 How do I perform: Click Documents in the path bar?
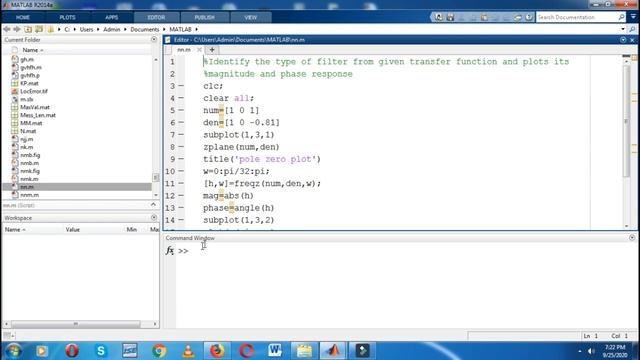coord(144,29)
